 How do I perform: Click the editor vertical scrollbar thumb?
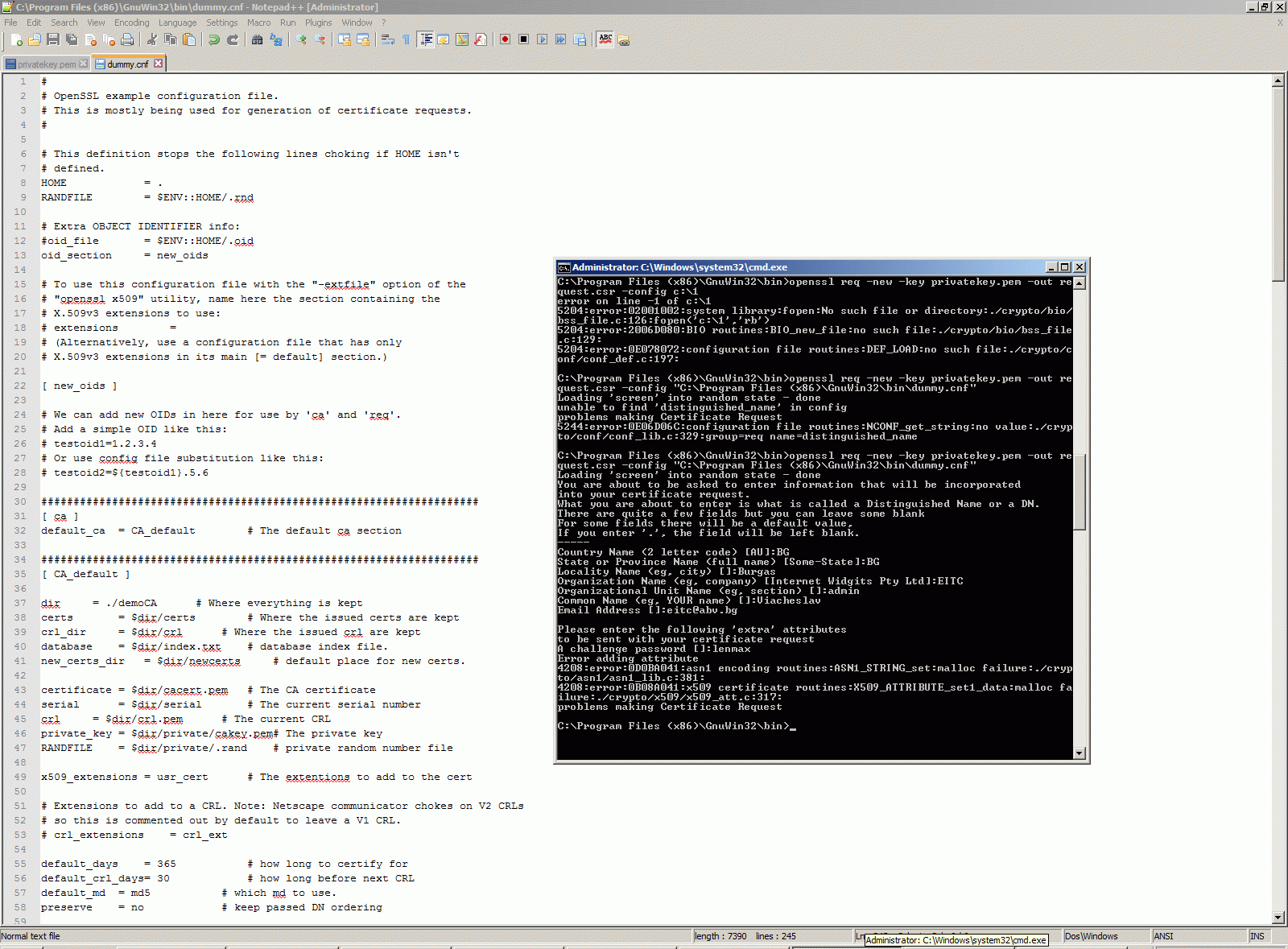click(1278, 184)
